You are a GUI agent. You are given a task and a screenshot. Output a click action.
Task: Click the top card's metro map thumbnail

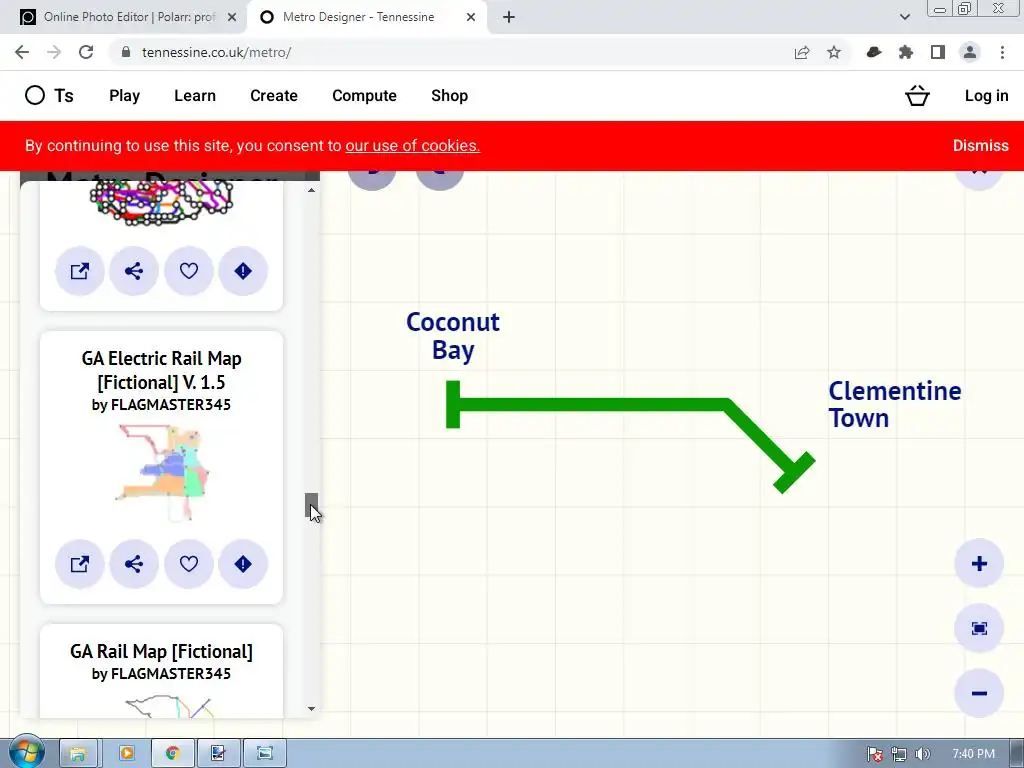point(161,203)
